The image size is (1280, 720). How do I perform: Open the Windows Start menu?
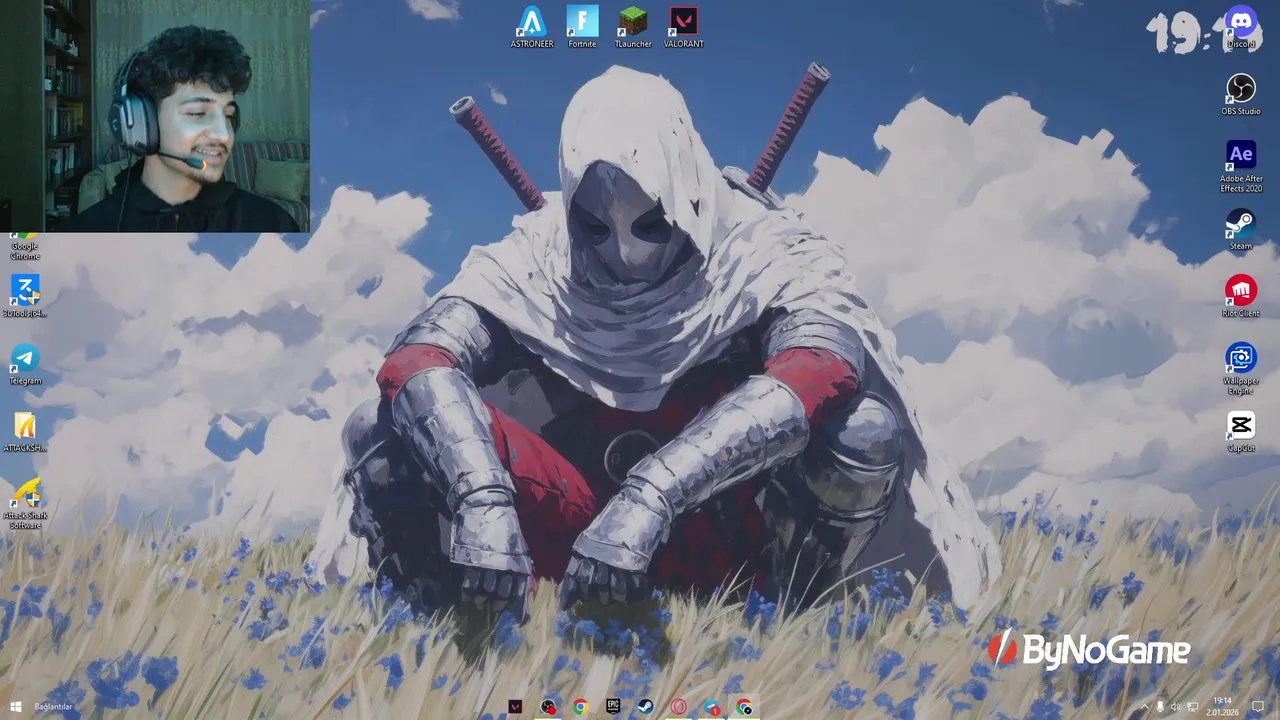[16, 707]
